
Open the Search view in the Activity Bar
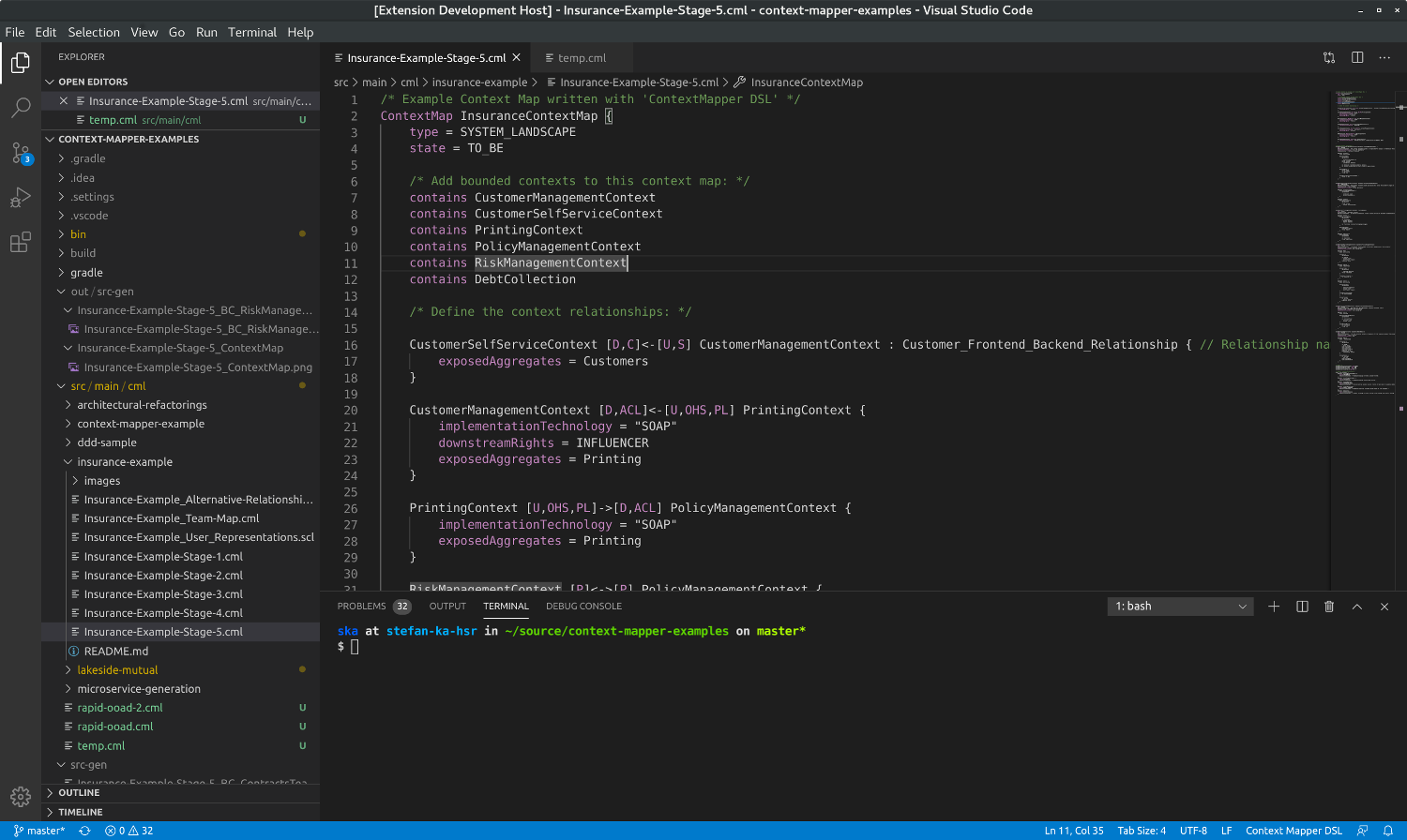pos(20,107)
